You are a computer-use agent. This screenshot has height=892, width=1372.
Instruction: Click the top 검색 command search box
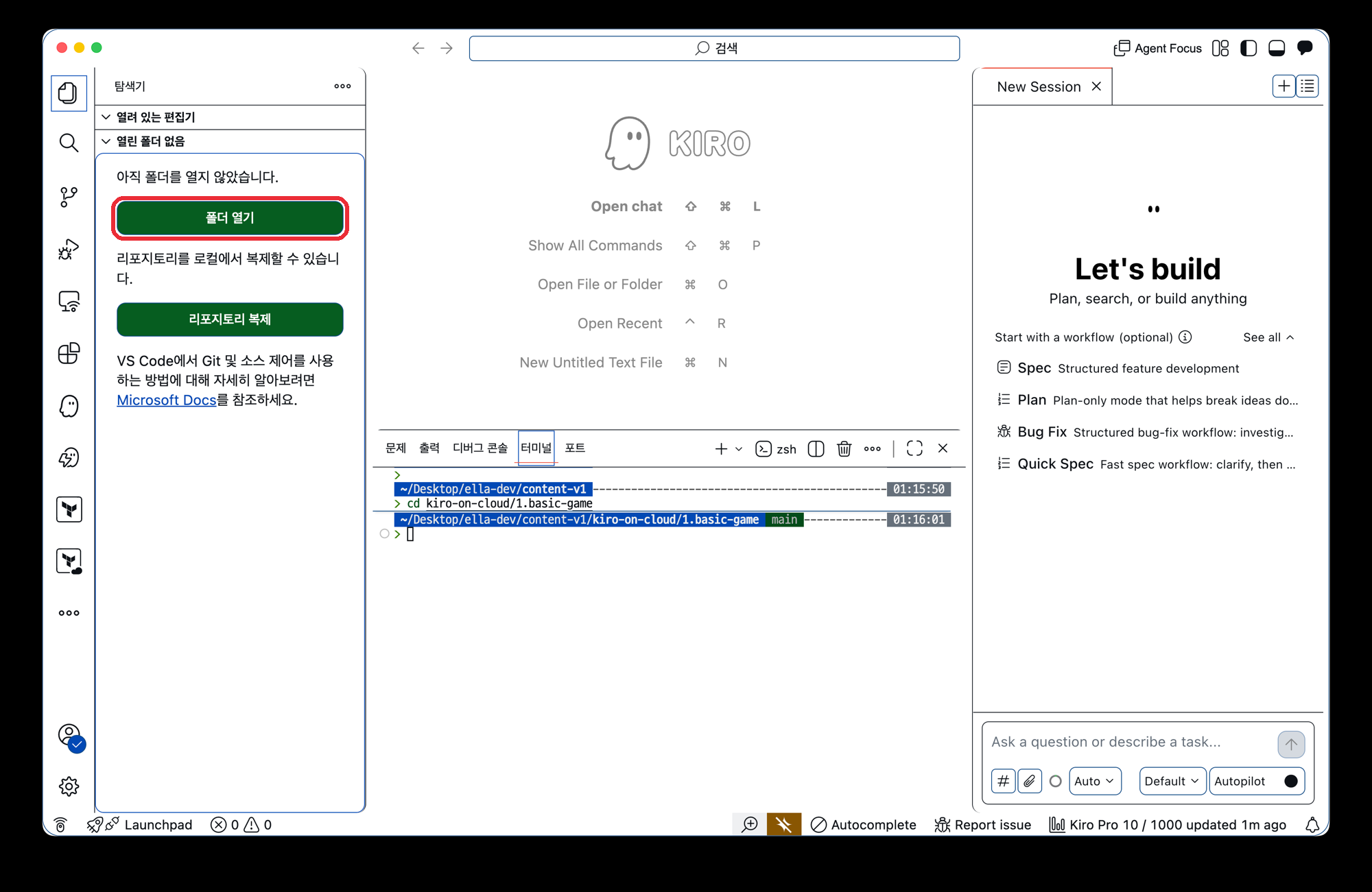pos(714,48)
